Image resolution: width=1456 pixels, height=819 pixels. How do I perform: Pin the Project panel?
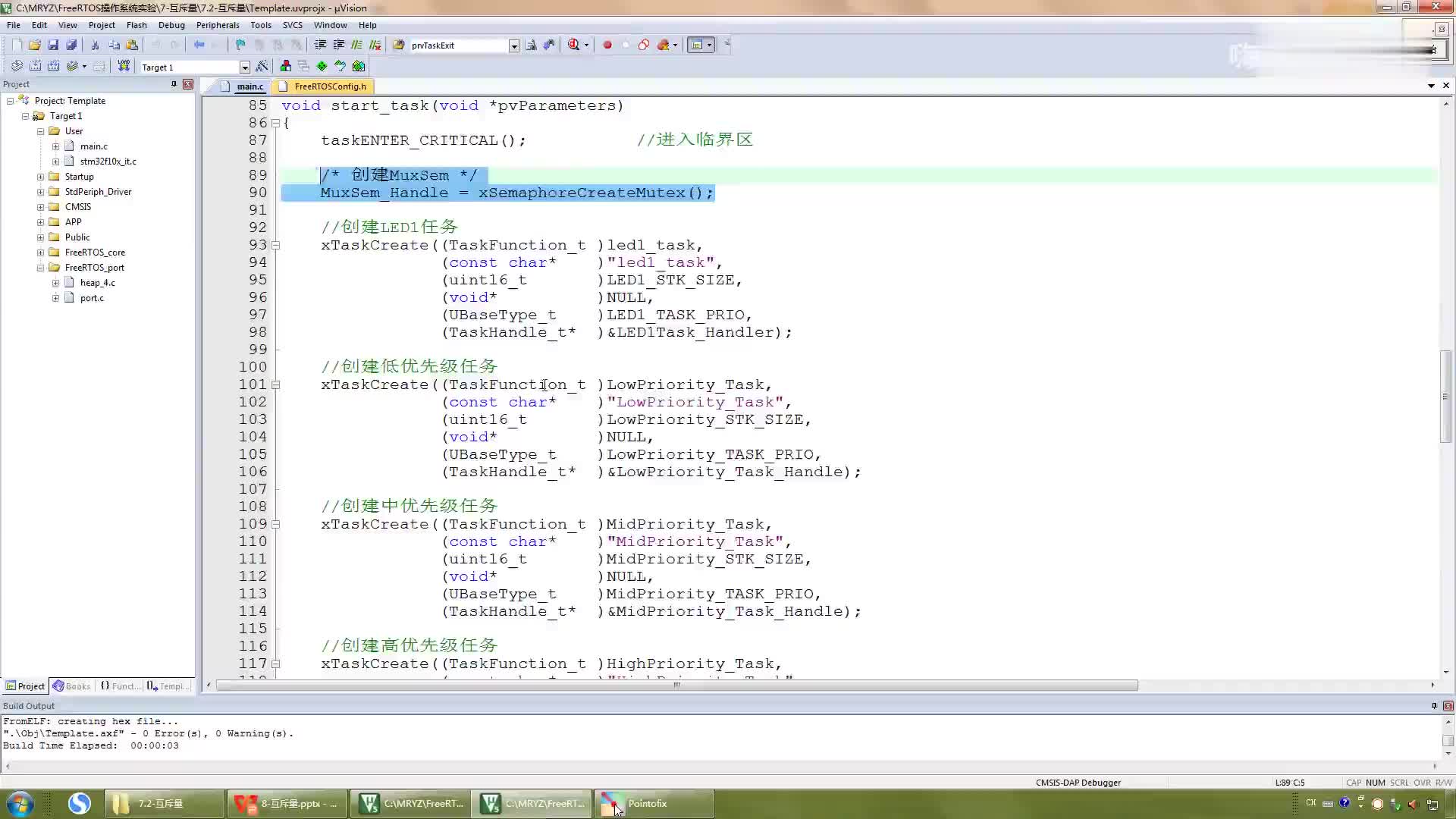pos(174,84)
